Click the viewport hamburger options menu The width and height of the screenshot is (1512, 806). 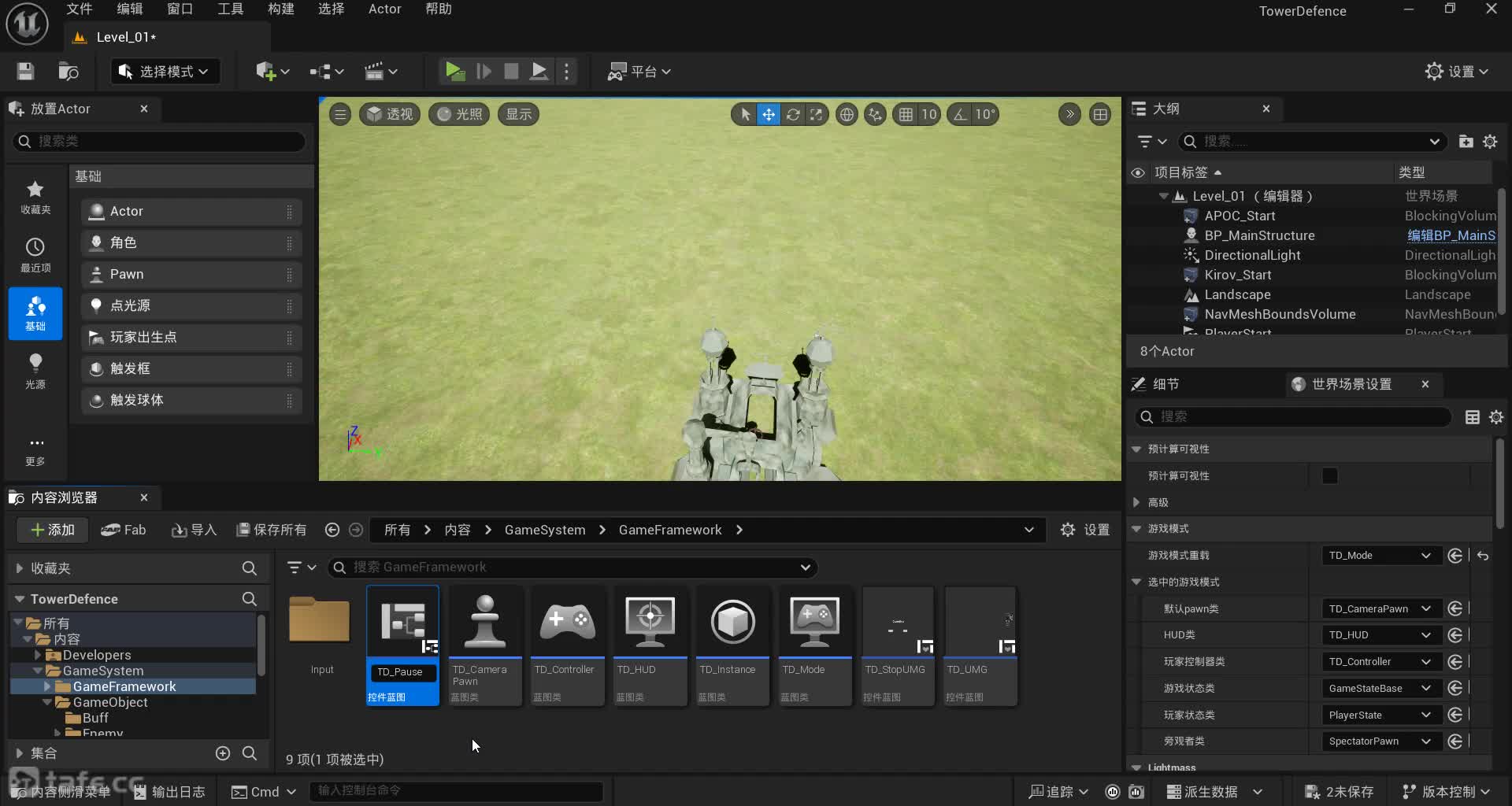340,115
